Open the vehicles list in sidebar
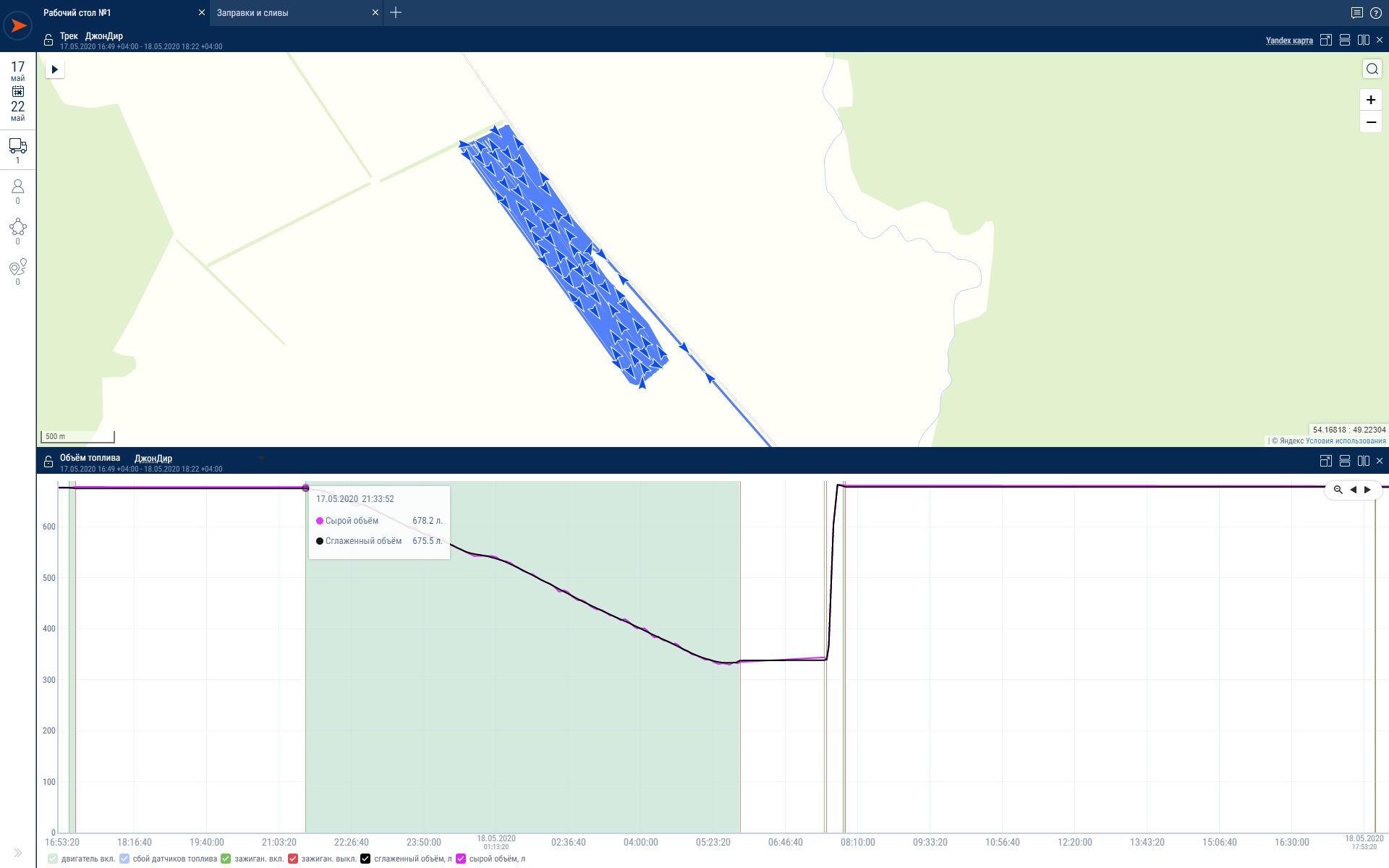1389x868 pixels. (x=17, y=146)
